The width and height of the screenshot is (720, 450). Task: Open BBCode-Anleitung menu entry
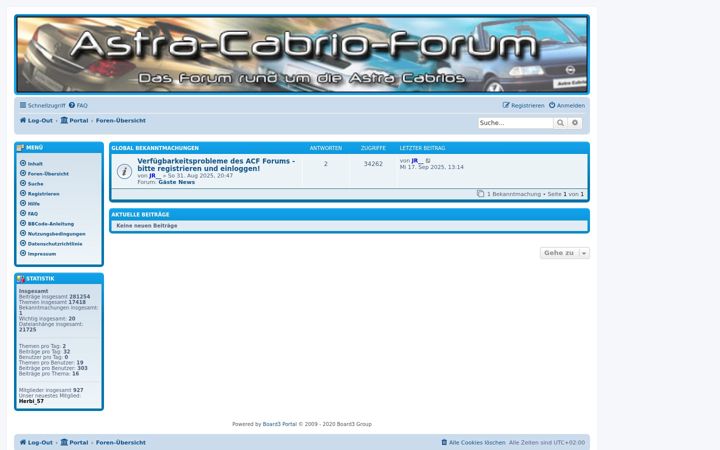pos(51,224)
